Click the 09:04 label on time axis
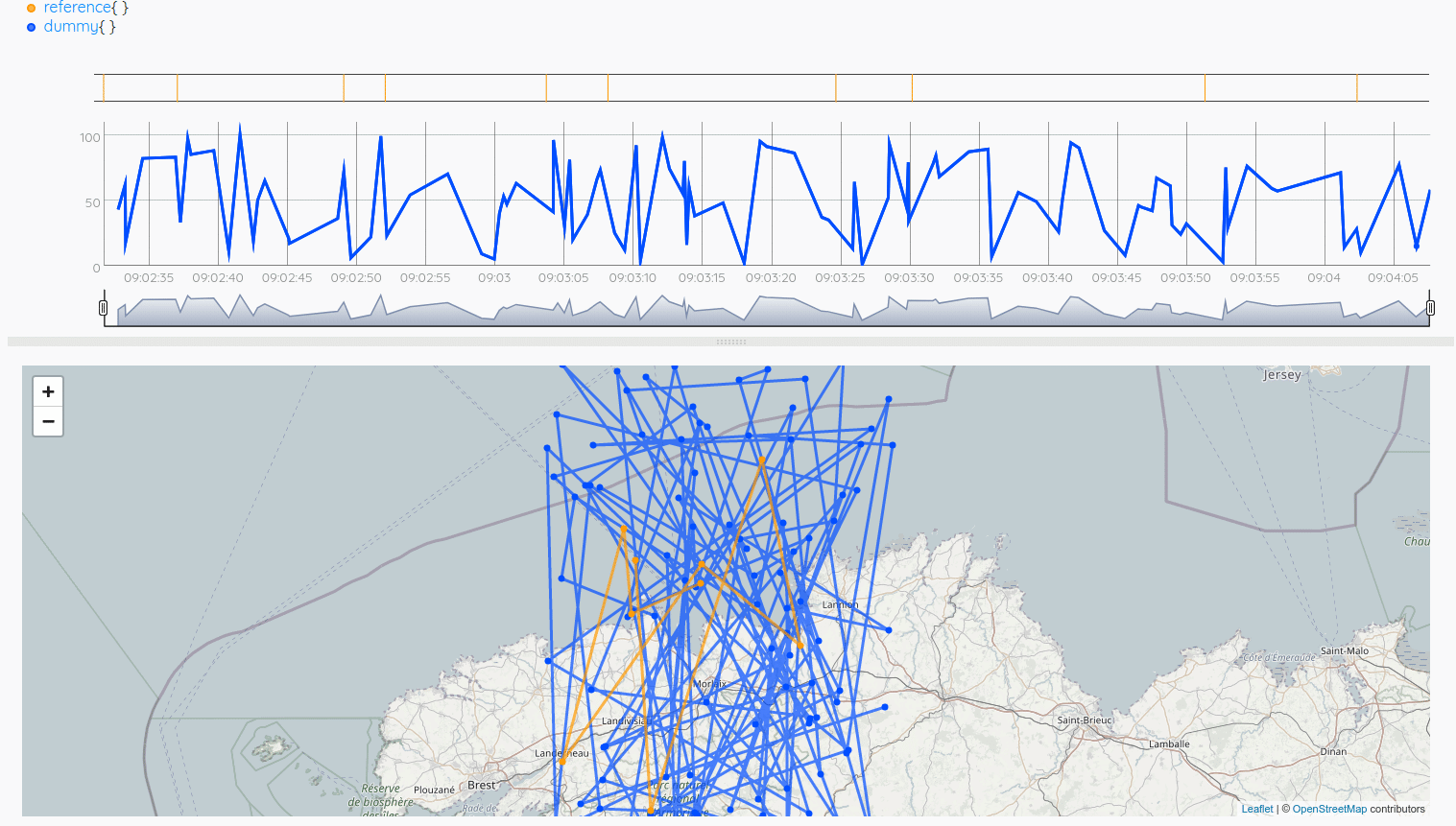 [x=1324, y=277]
